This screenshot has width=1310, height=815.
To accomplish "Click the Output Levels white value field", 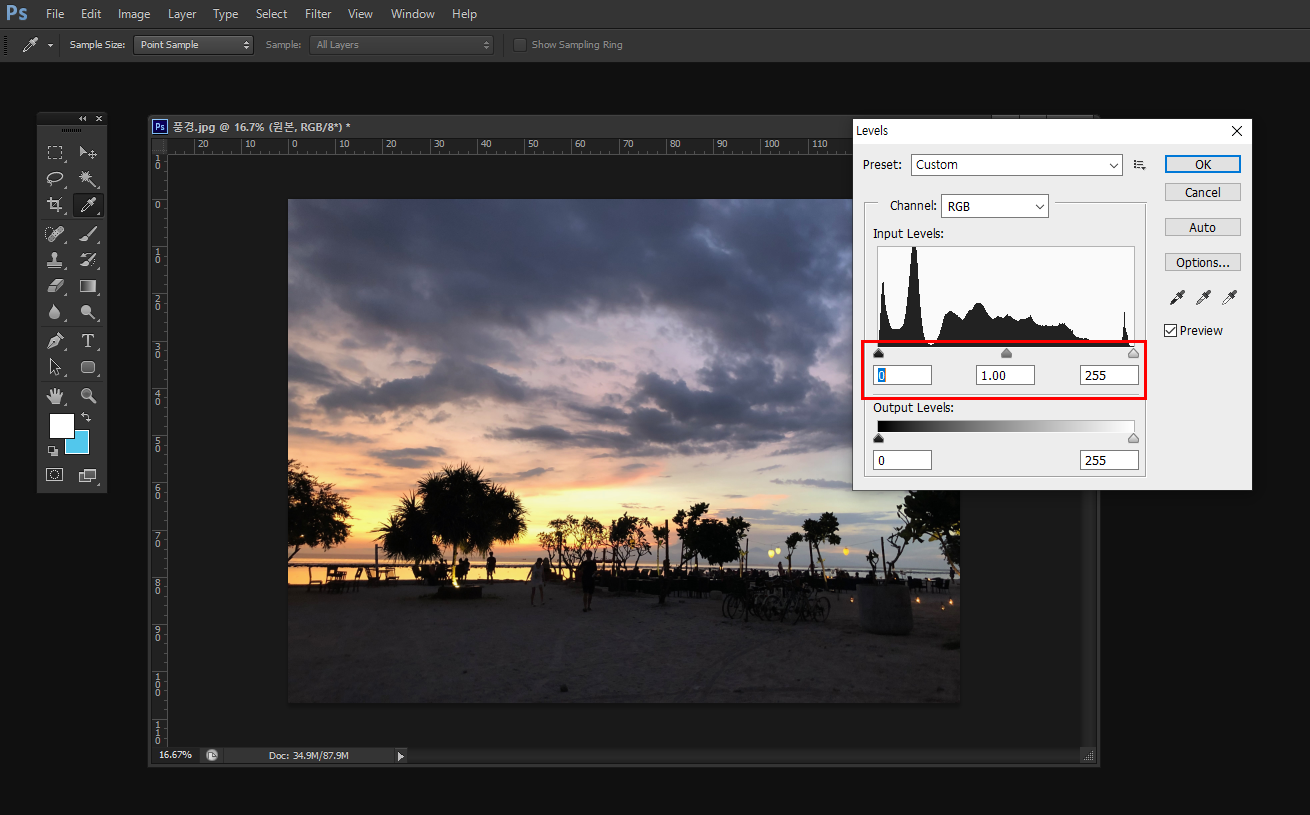I will tap(1108, 460).
